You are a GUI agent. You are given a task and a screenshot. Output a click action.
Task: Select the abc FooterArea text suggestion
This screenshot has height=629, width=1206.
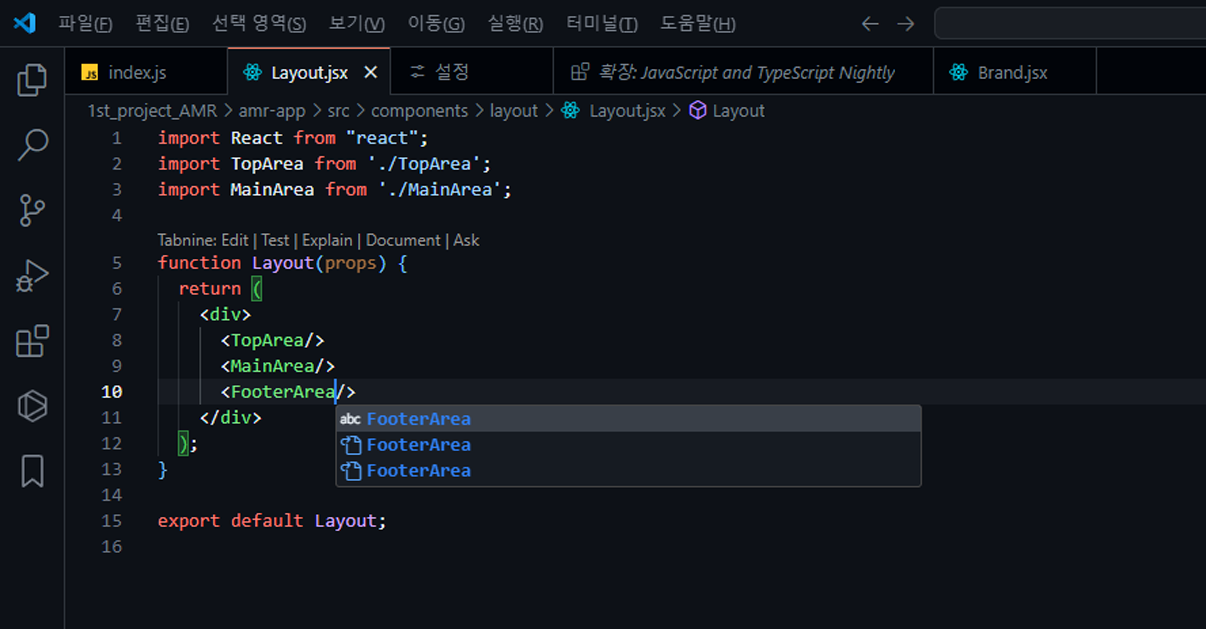click(x=628, y=419)
